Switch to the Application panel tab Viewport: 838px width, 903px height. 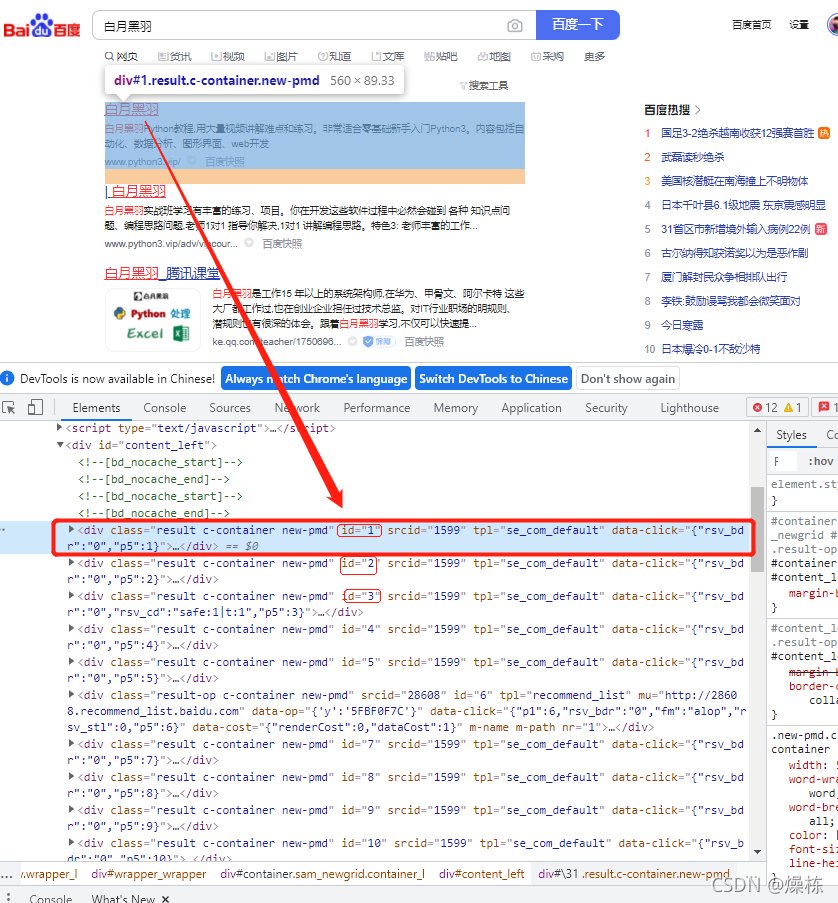tap(531, 408)
